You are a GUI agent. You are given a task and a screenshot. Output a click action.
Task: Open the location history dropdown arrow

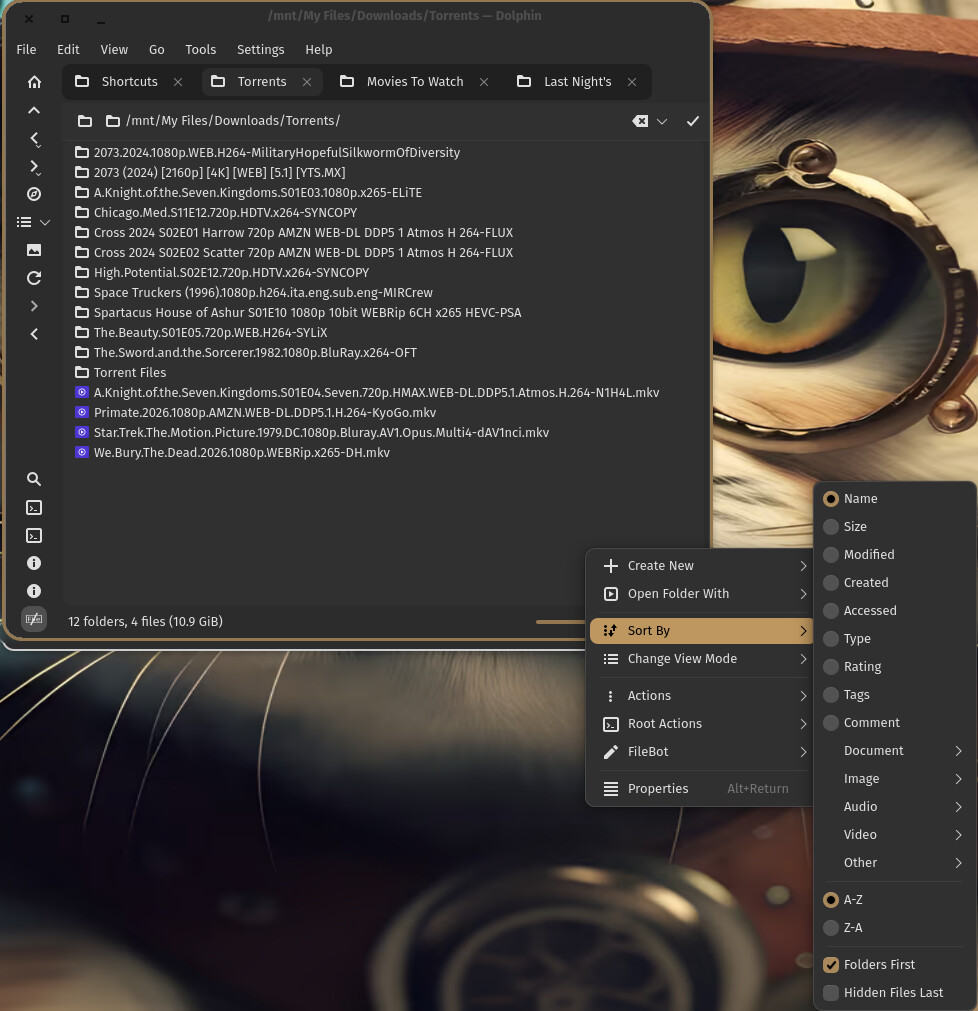(662, 121)
